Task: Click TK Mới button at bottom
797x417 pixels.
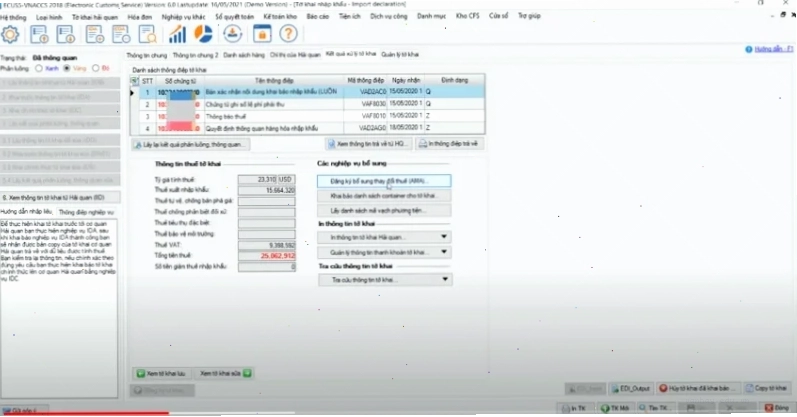Action: (x=615, y=408)
